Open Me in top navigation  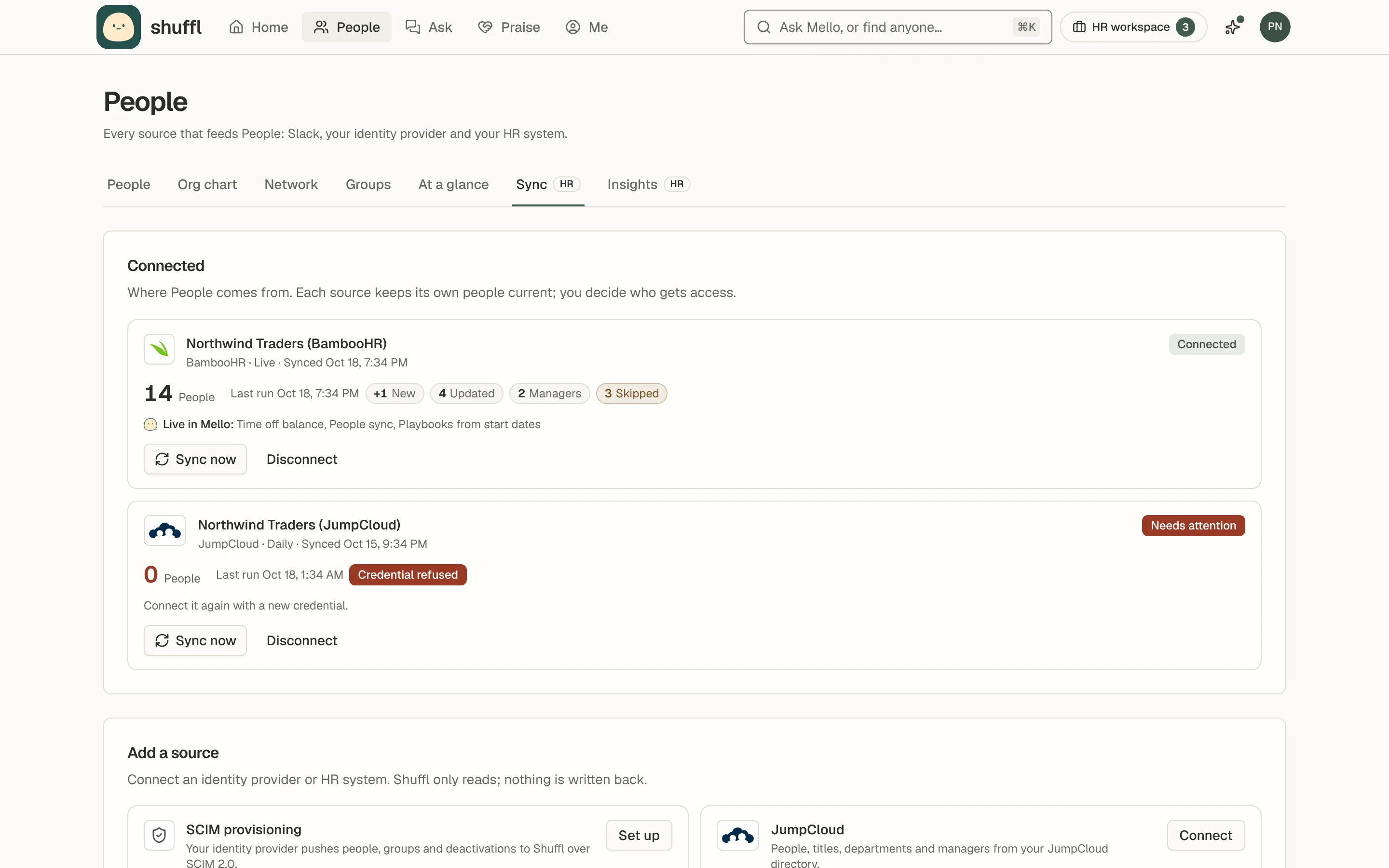click(x=586, y=27)
